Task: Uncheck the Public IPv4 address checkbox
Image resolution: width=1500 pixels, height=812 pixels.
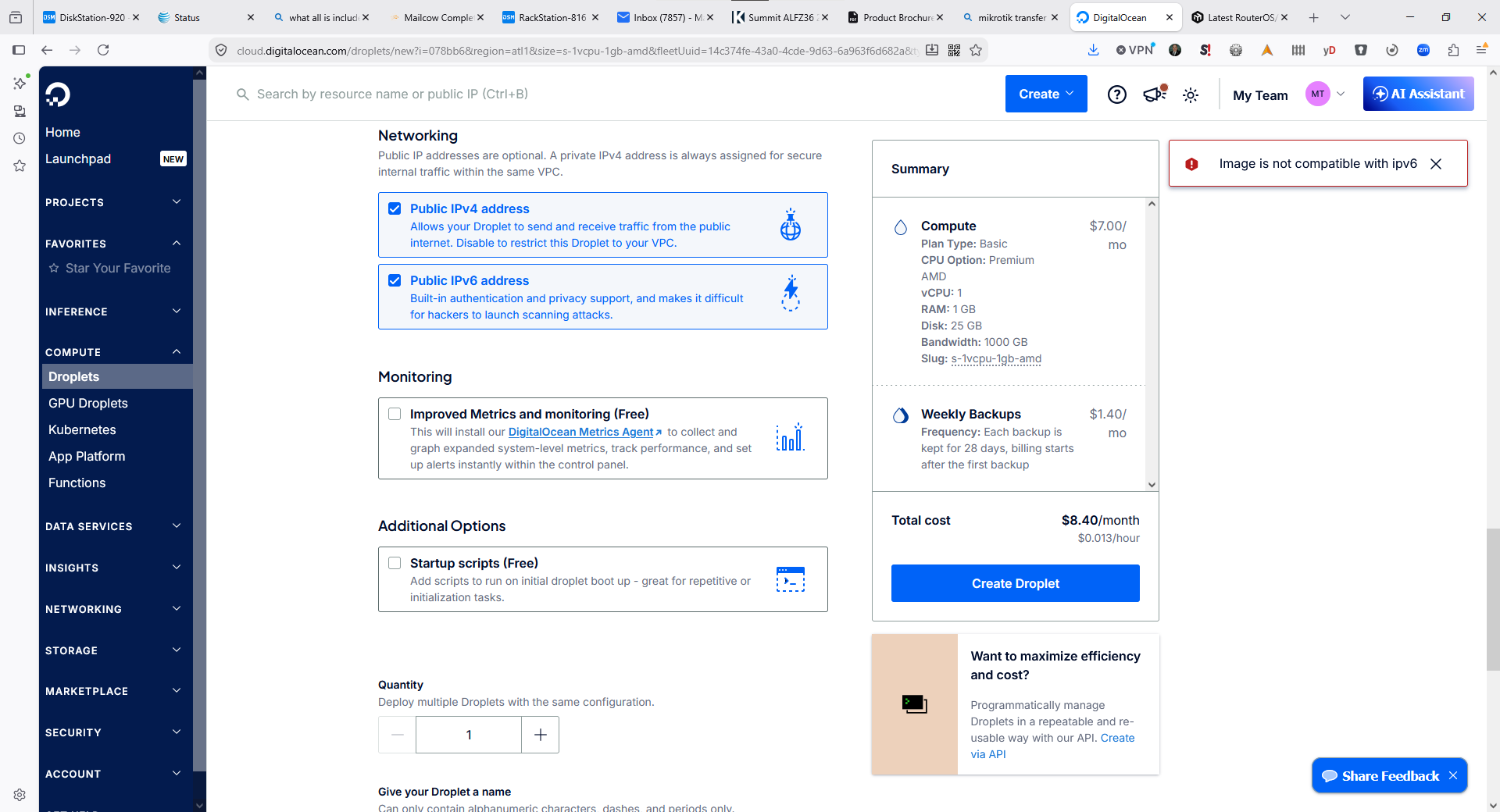Action: (395, 208)
